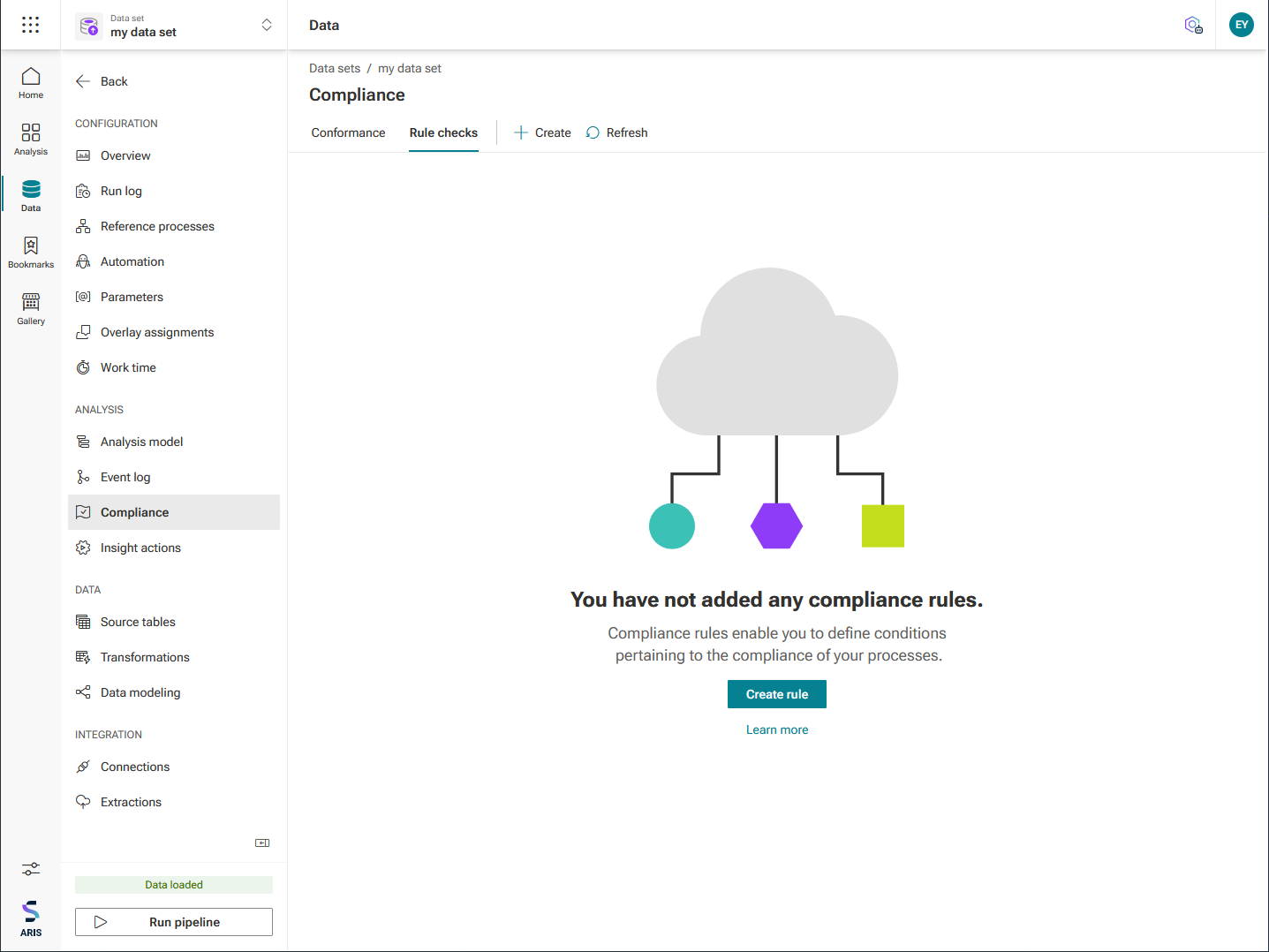Click Create in toolbar
This screenshot has width=1269, height=952.
point(542,132)
